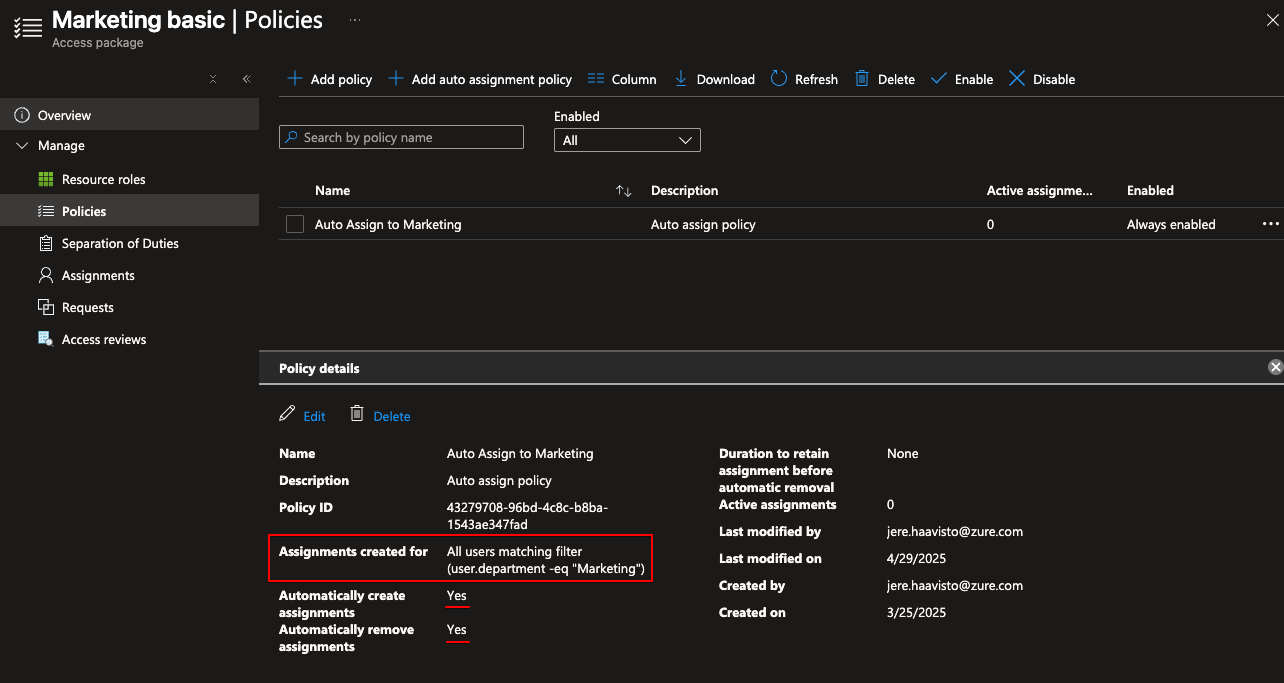
Task: Click the Add policy plus icon
Action: pyautogui.click(x=295, y=79)
